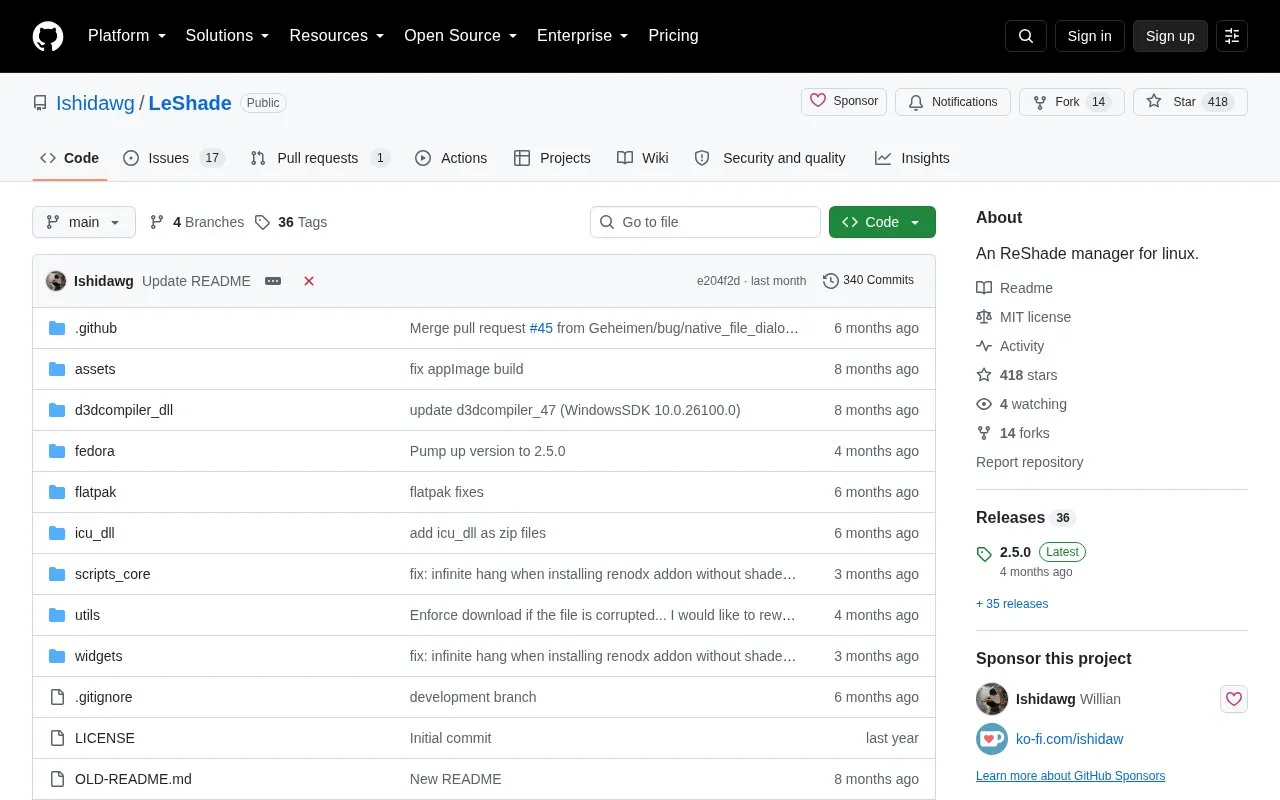Open the Resources header menu
Image resolution: width=1280 pixels, height=800 pixels.
(x=337, y=36)
